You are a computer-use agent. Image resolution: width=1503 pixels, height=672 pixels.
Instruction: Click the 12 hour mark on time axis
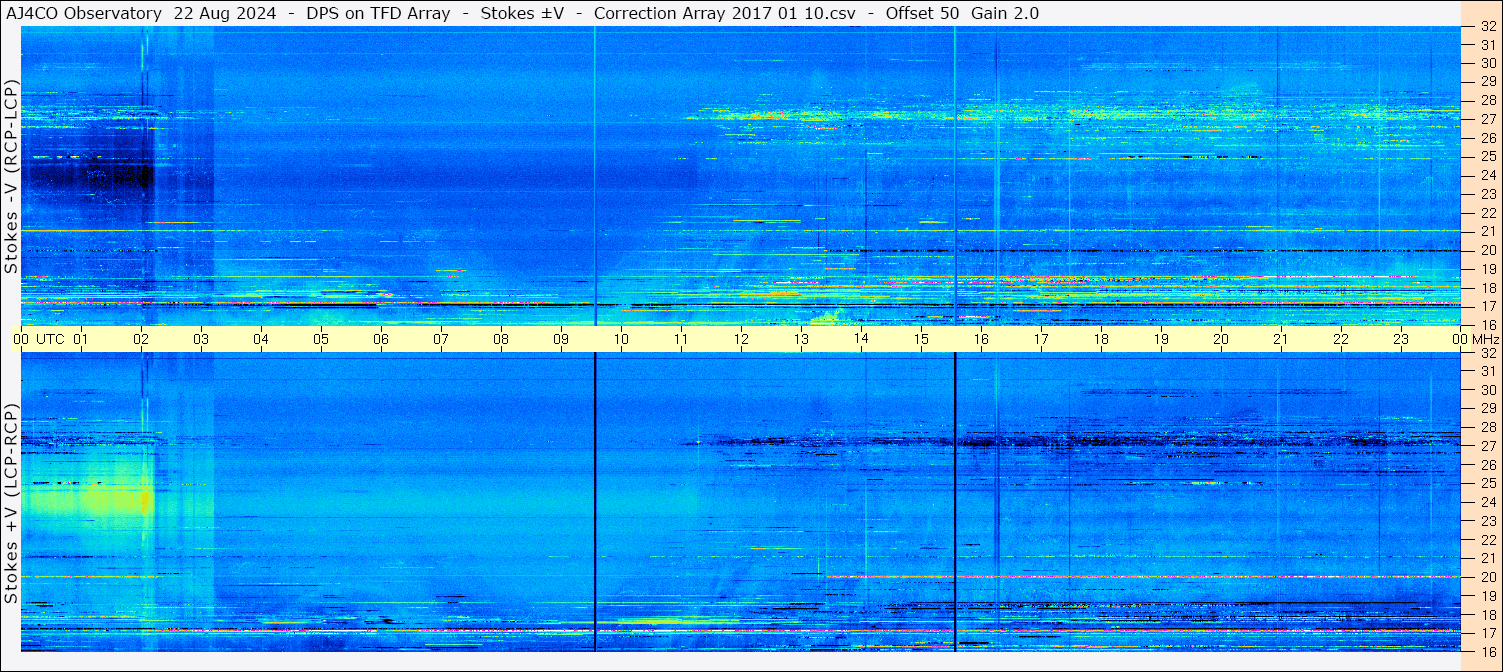tap(741, 339)
